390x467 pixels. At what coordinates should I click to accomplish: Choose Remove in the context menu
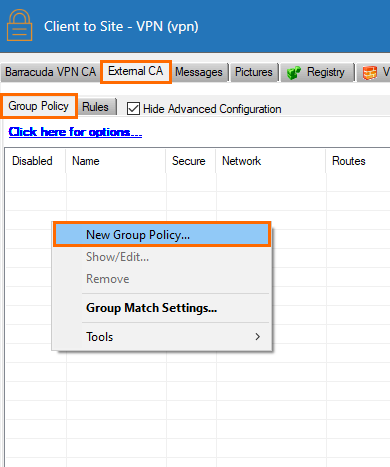pos(162,279)
